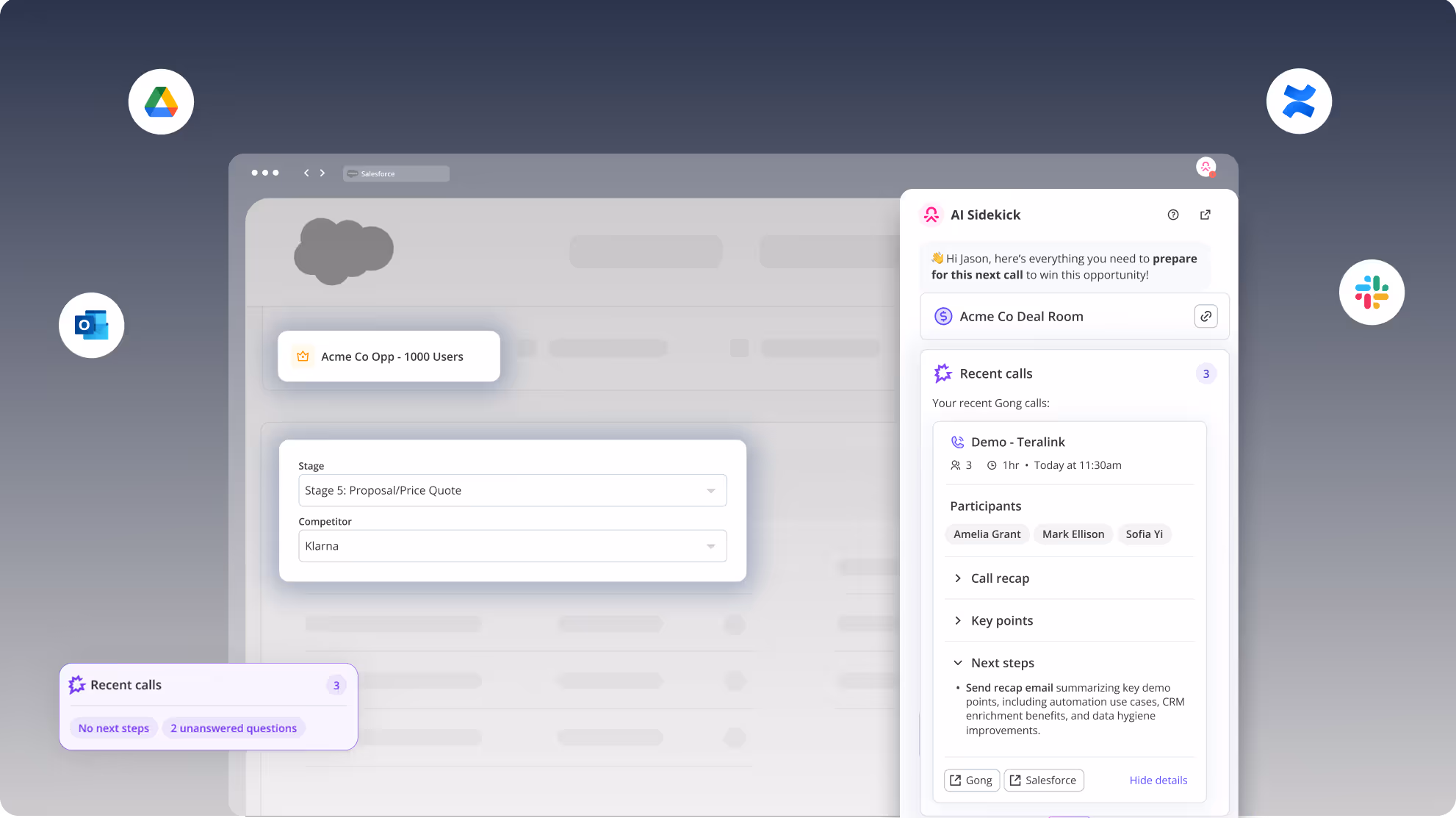Click the Salesforce address bar
The image size is (1456, 818).
click(396, 173)
